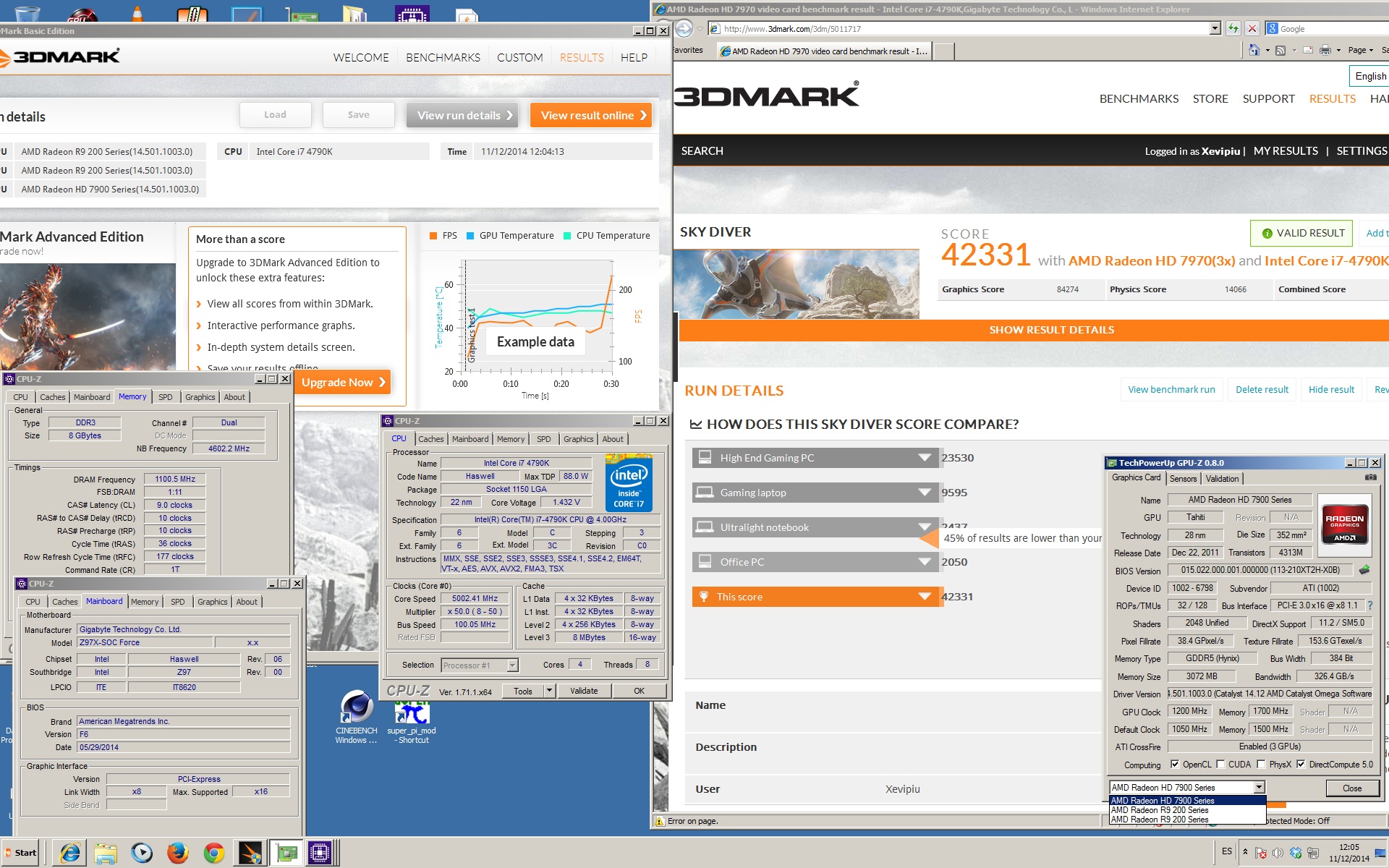Screen dimensions: 1389x868
Task: Open CUSTOM tab in 3DMark app
Action: tap(519, 57)
